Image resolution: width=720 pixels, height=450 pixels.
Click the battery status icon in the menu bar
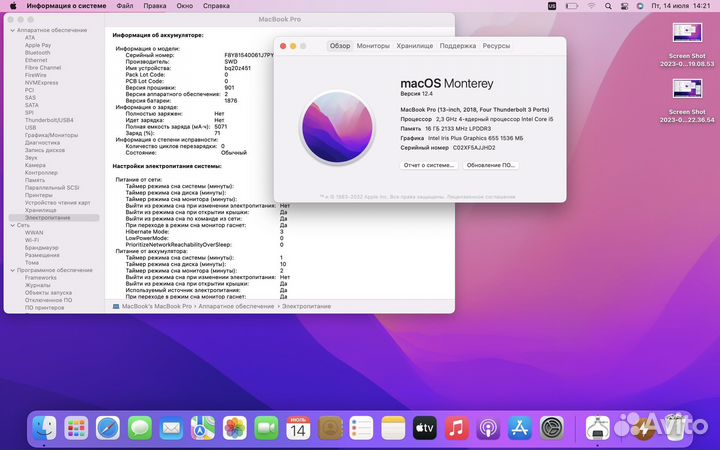click(572, 6)
